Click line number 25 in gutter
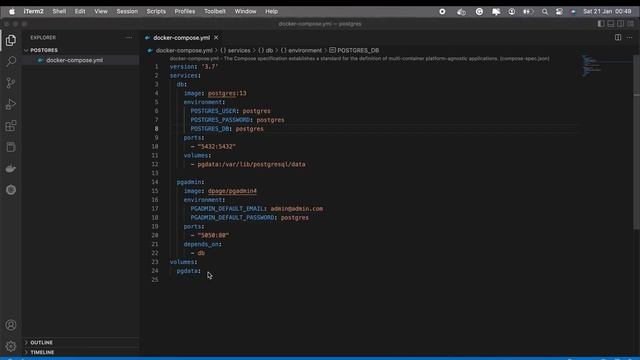This screenshot has width=640, height=360. point(155,280)
